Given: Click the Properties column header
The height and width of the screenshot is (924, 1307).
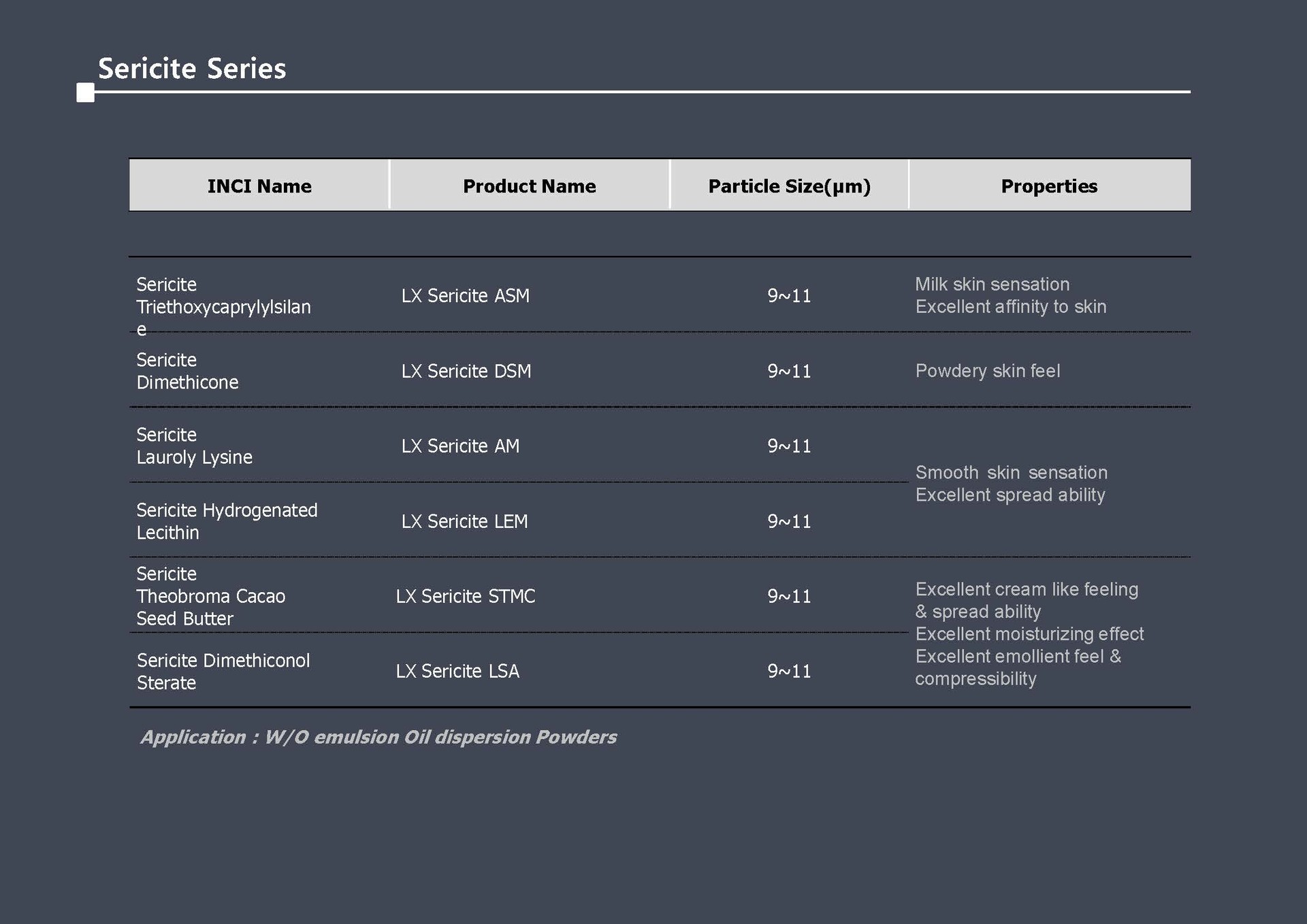Looking at the screenshot, I should [1049, 186].
